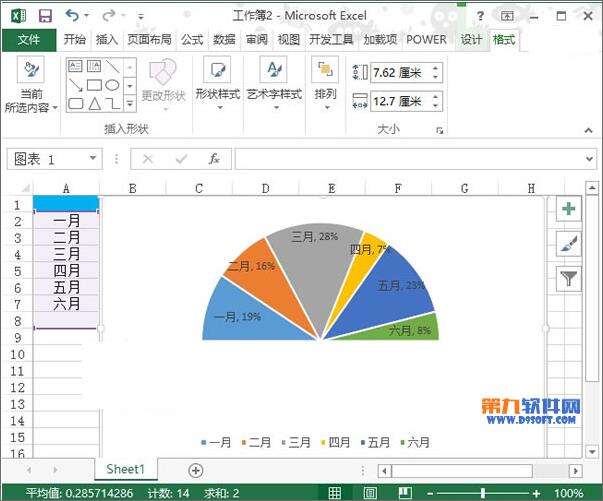
Task: Switch to Page Layout view
Action: [x=370, y=493]
